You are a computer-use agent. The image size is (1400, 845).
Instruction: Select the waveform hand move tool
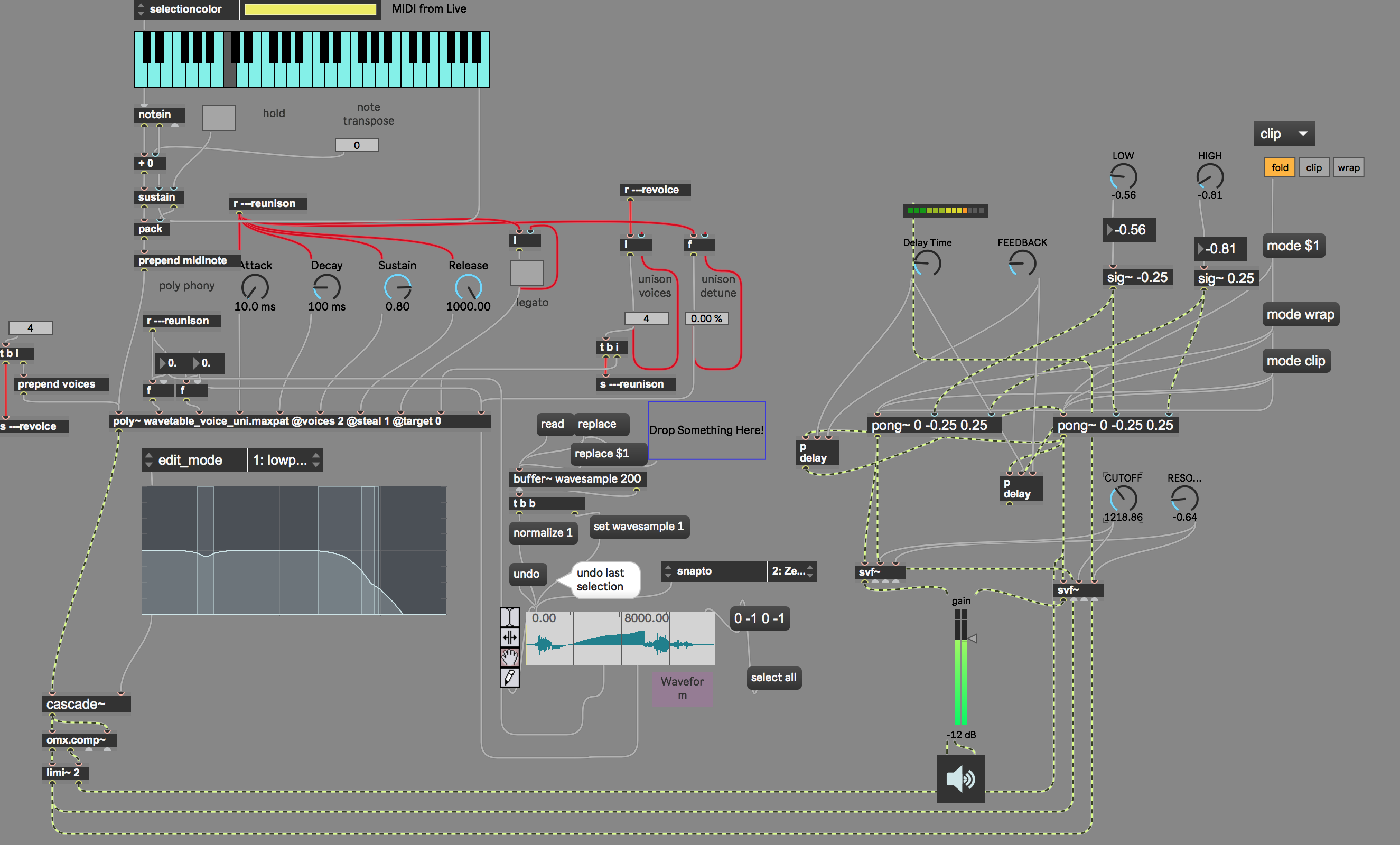coord(509,657)
